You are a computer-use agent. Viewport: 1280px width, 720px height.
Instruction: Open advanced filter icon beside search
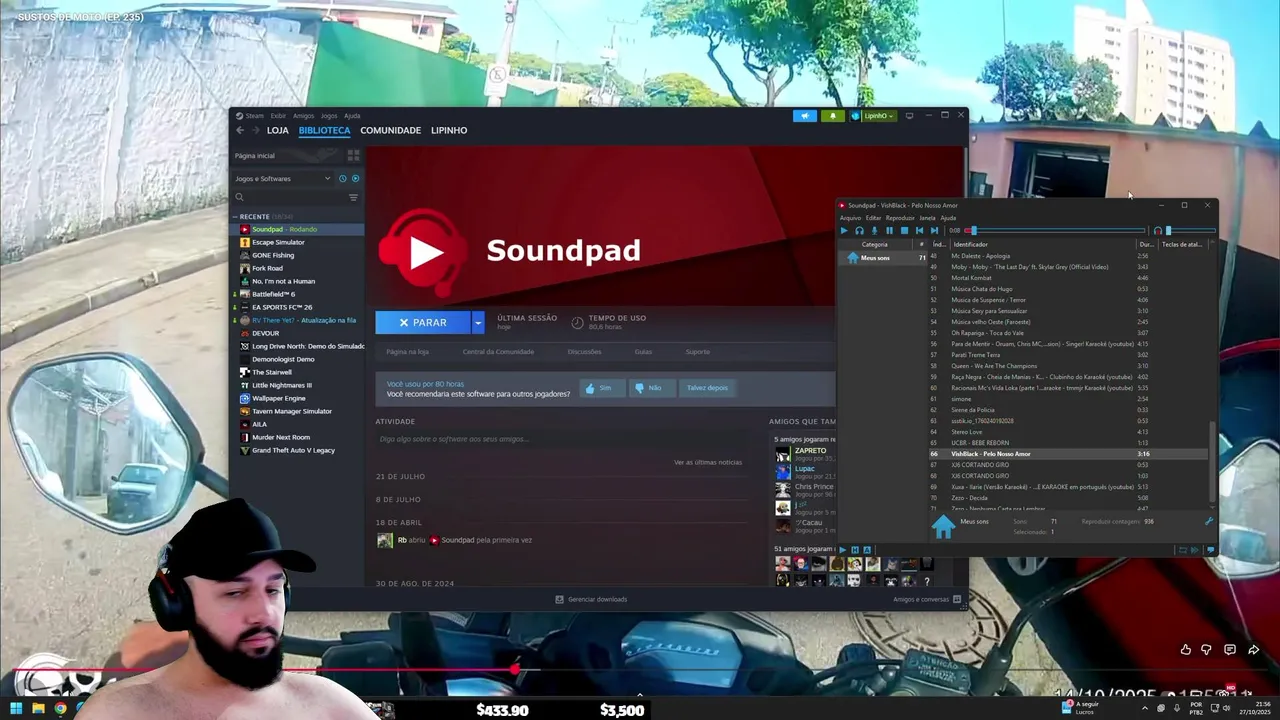point(353,197)
